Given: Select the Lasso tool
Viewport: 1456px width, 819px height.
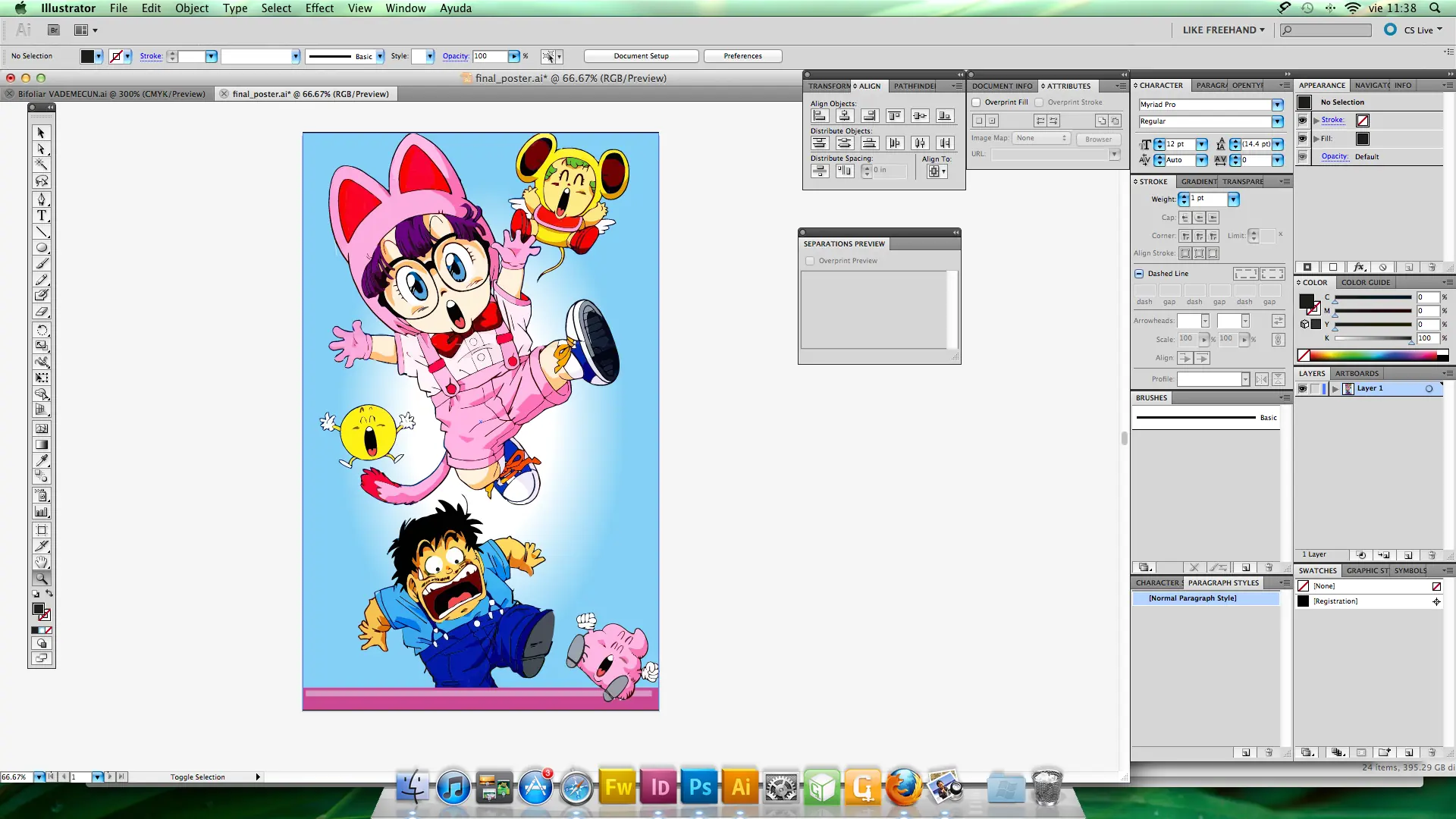Looking at the screenshot, I should (41, 180).
